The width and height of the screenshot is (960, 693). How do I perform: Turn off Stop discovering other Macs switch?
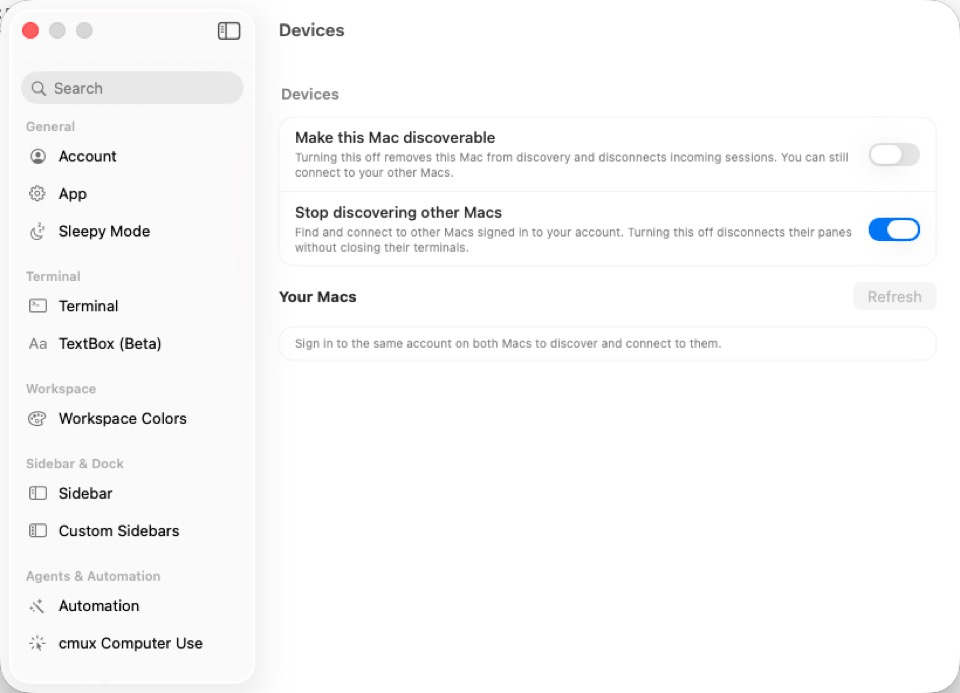pos(894,230)
